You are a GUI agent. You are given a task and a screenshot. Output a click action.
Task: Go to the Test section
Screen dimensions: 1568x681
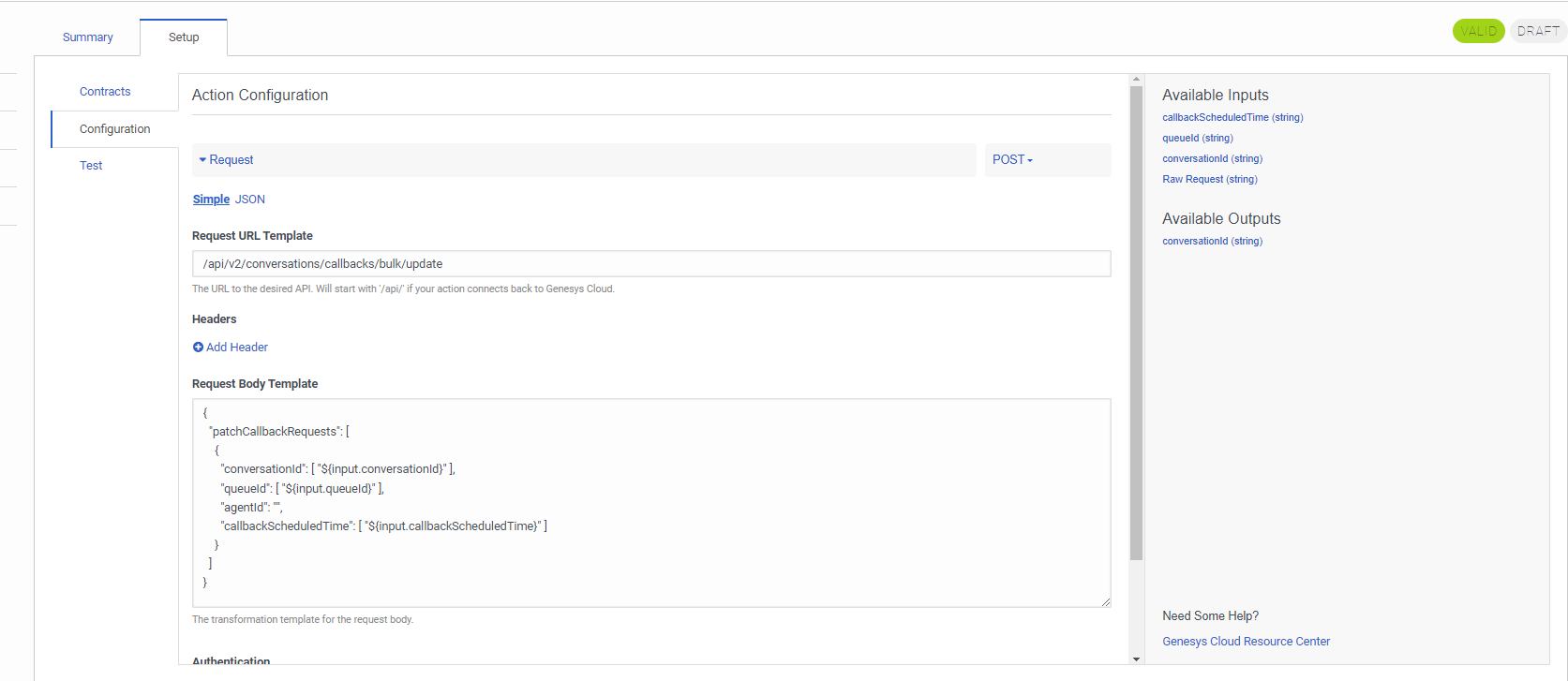pos(91,166)
